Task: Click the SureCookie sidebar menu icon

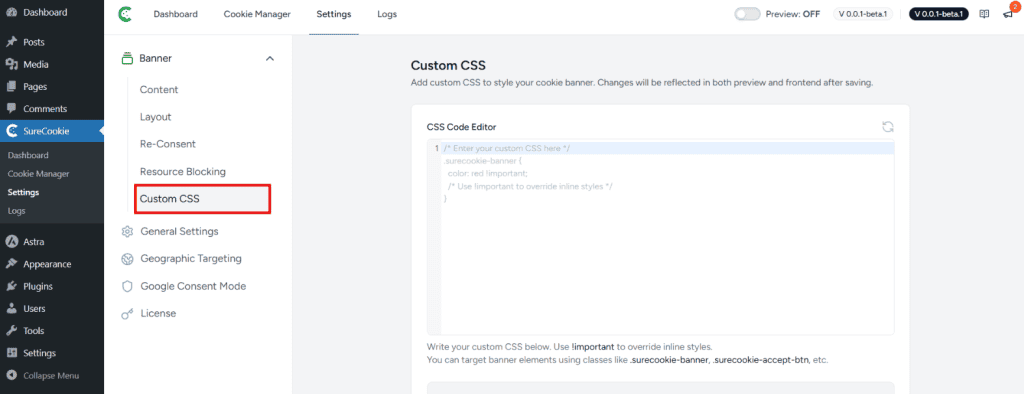Action: pyautogui.click(x=11, y=131)
